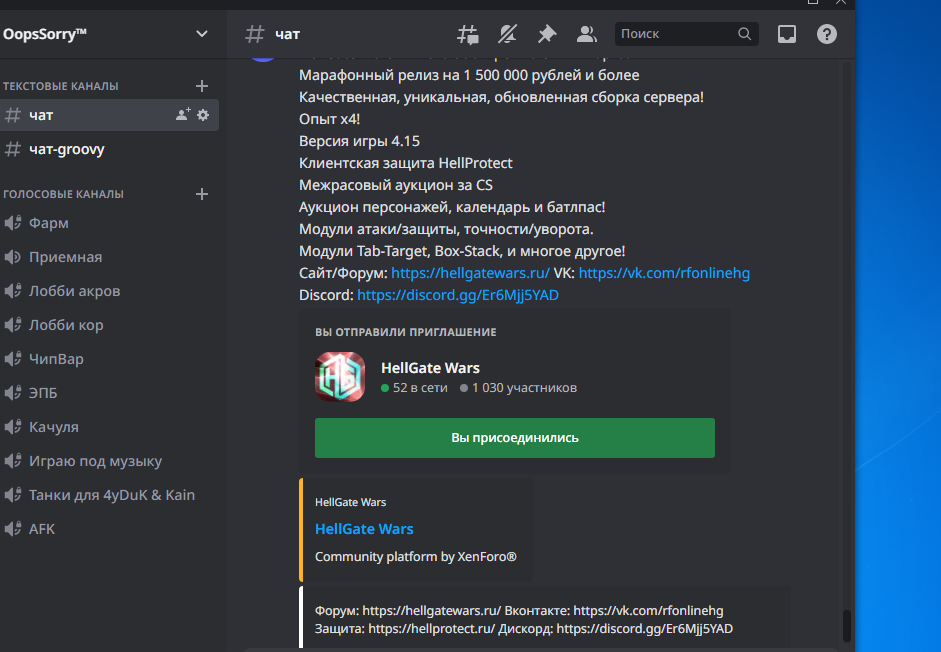Add a new voice channel plus icon
This screenshot has width=941, height=652.
click(x=202, y=194)
